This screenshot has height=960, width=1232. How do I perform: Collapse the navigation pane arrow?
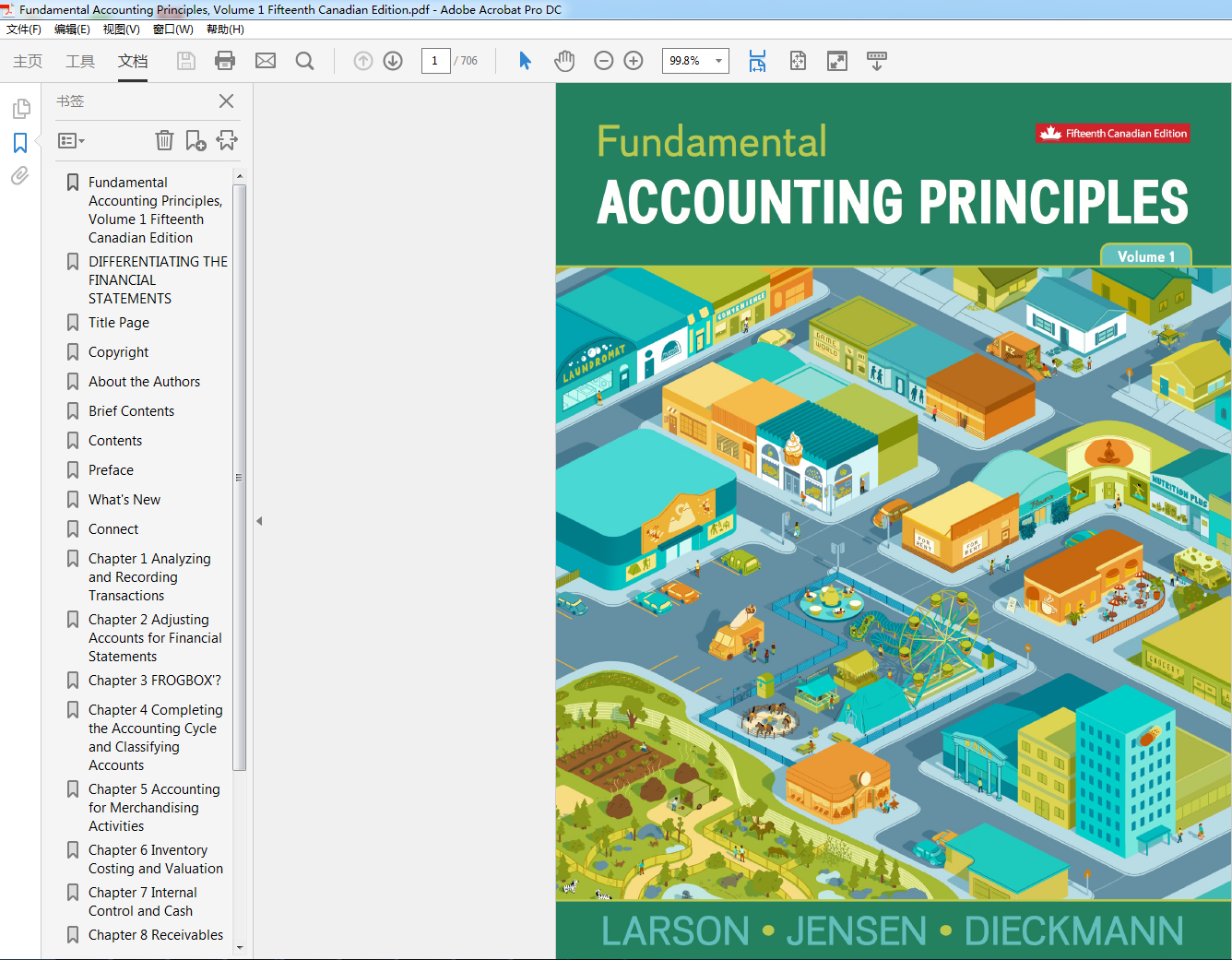(259, 521)
